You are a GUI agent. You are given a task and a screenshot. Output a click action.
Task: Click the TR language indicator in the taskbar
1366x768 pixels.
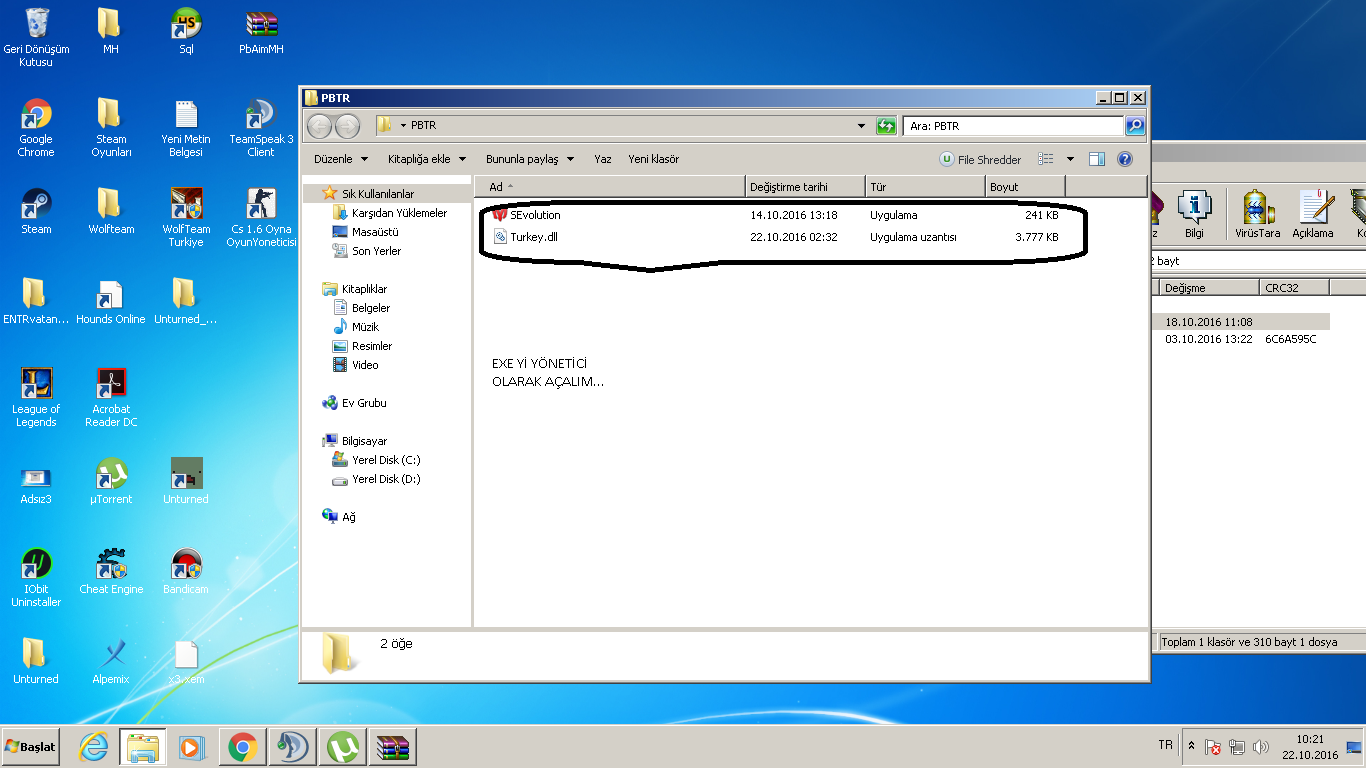[1165, 745]
